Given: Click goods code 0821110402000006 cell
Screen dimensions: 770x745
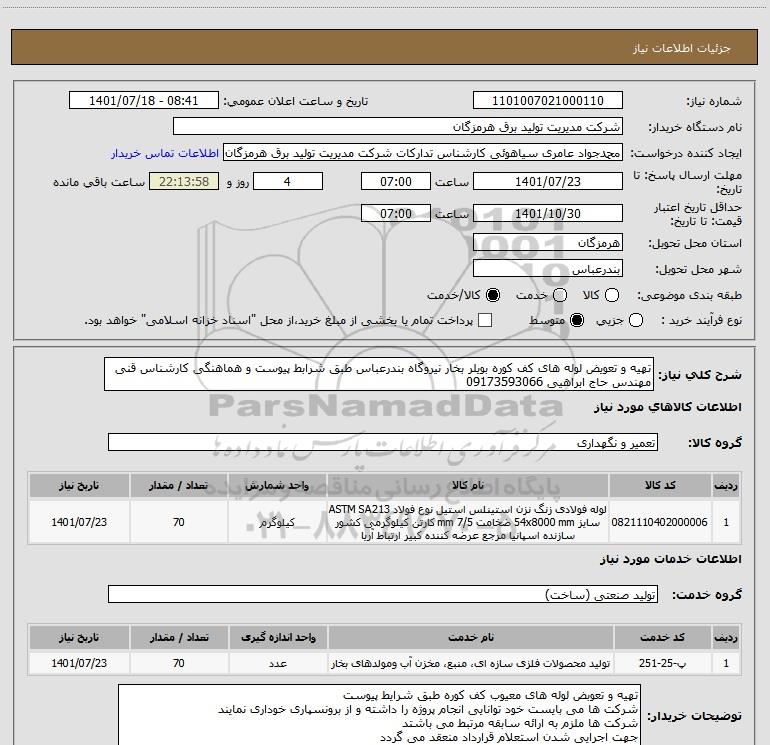Looking at the screenshot, I should pos(660,522).
